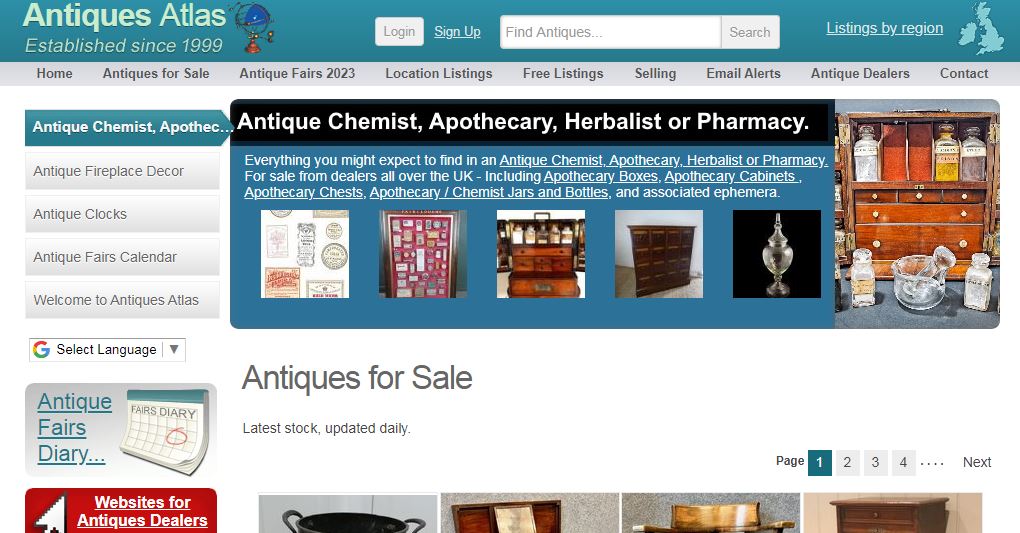The height and width of the screenshot is (533, 1020).
Task: Open the wooden drawer cabinet thumbnail
Action: click(659, 254)
